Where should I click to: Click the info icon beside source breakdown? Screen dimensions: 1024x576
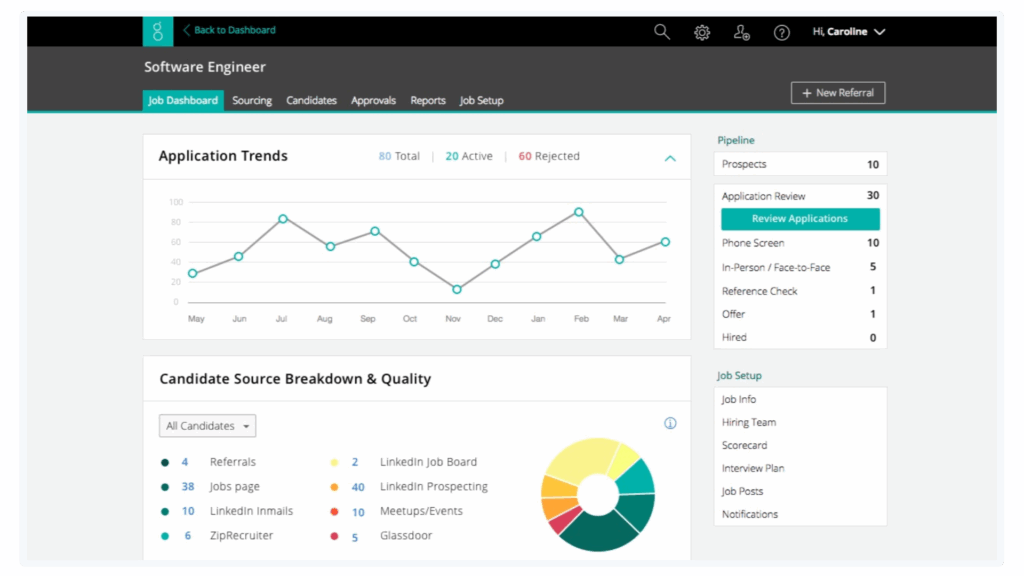(x=670, y=423)
